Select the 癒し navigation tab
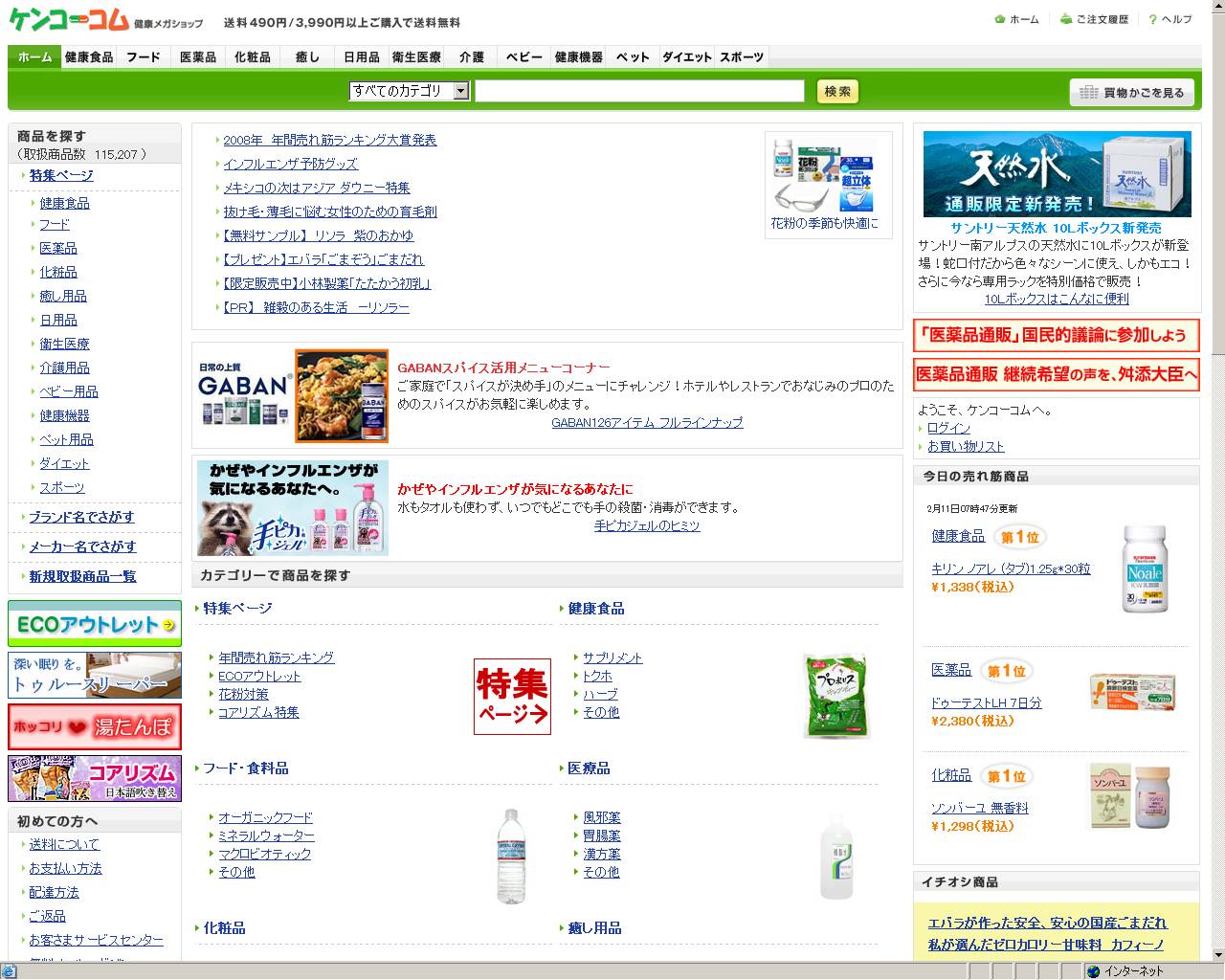 307,57
